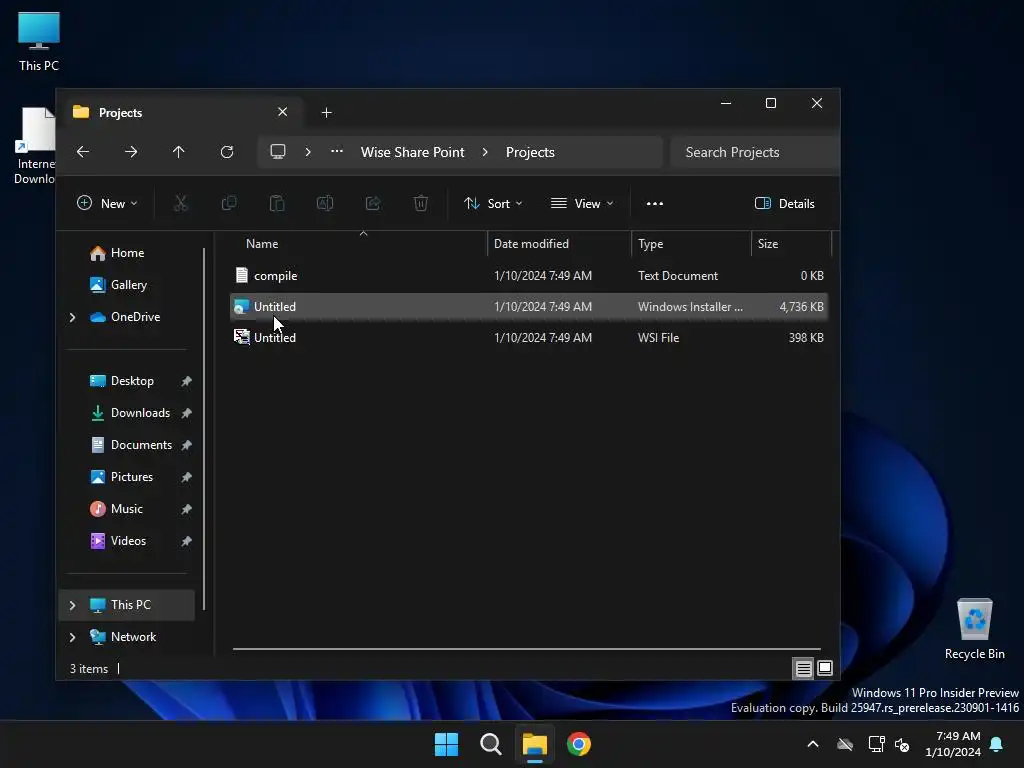1024x768 pixels.
Task: Click the Search Projects box
Action: coord(754,152)
